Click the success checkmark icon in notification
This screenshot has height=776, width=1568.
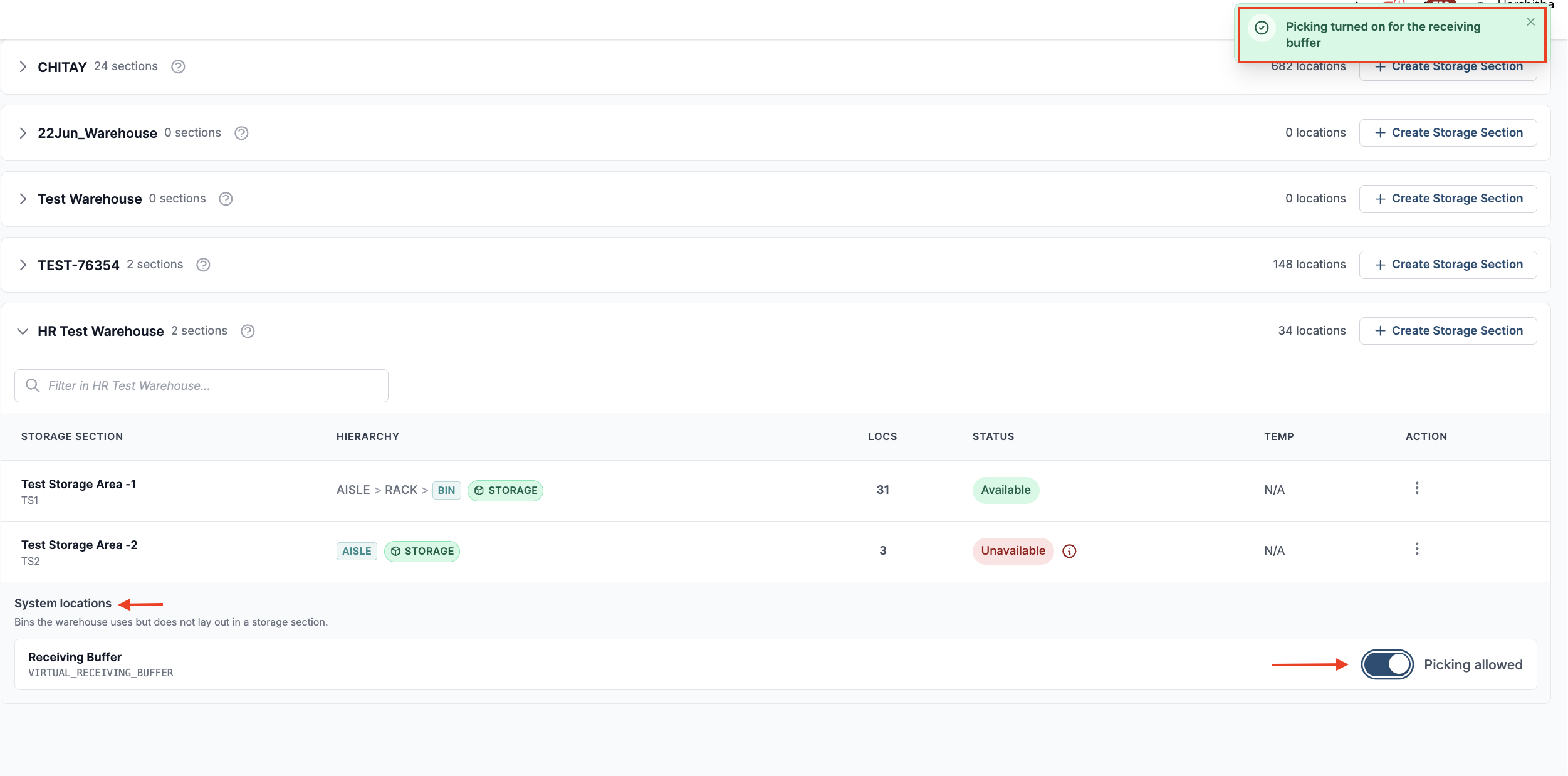[x=1262, y=28]
